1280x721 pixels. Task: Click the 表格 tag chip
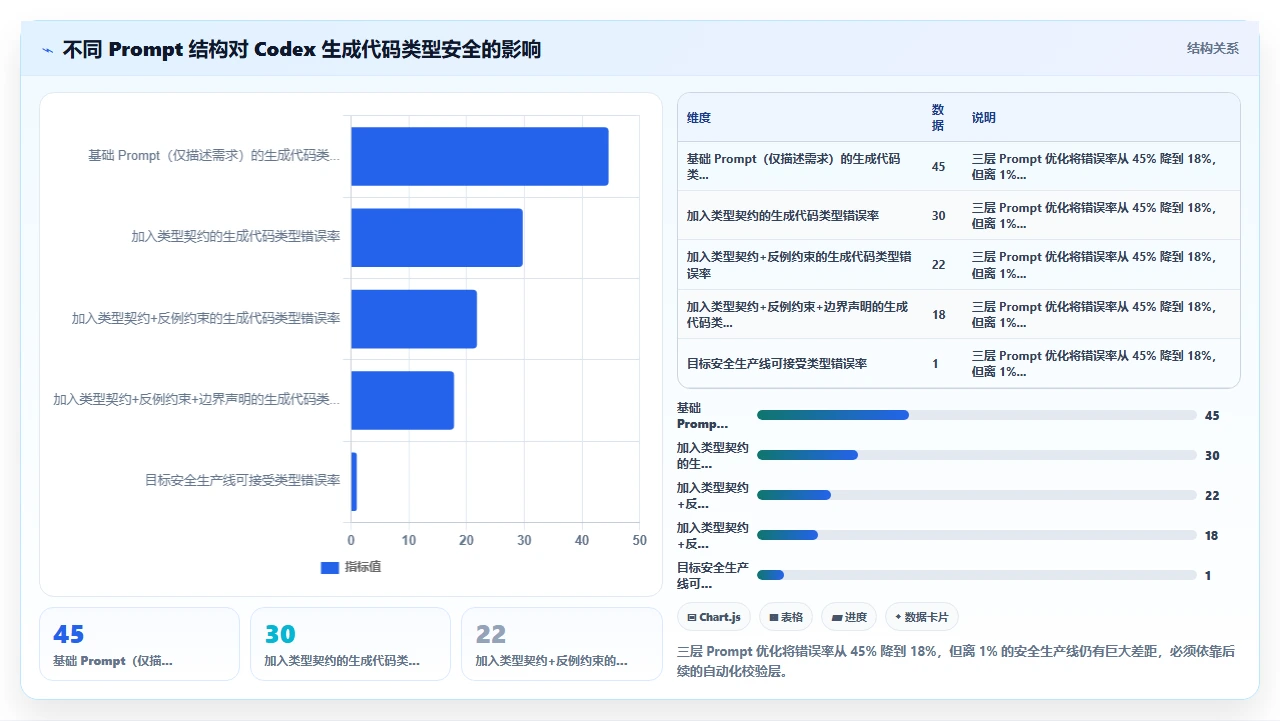(x=786, y=617)
